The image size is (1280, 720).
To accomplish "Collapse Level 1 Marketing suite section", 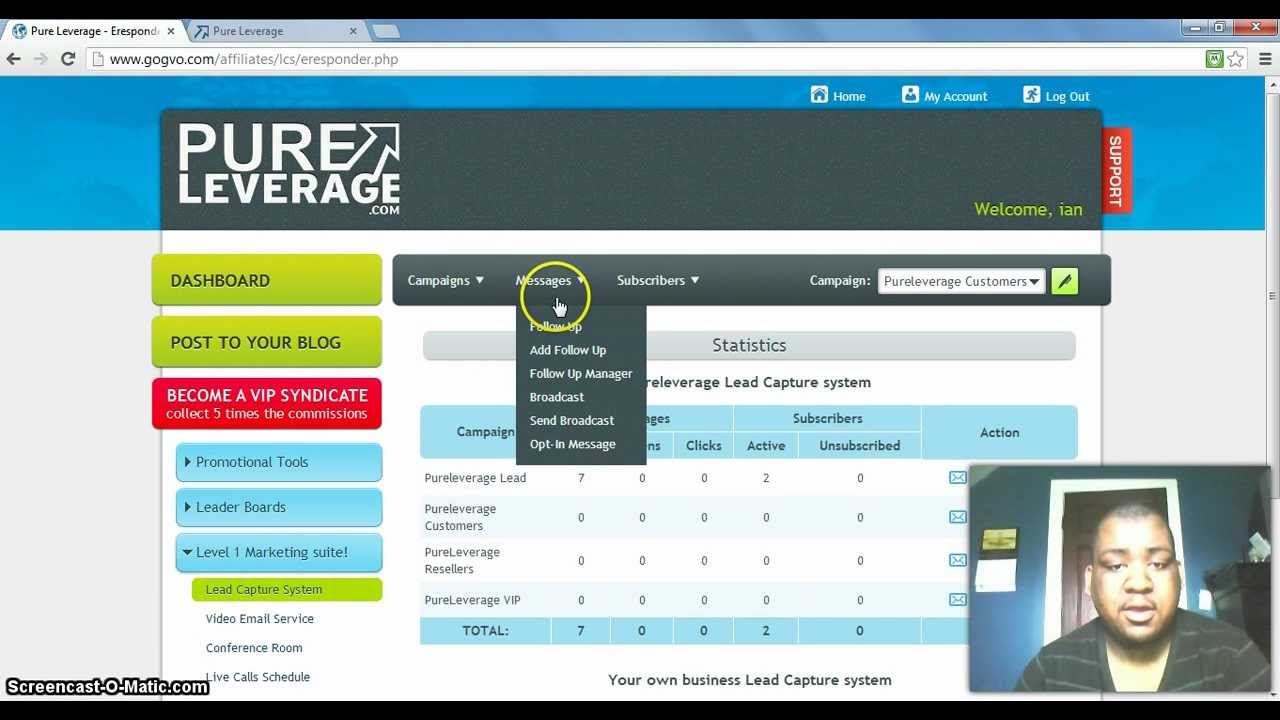I will click(x=279, y=552).
